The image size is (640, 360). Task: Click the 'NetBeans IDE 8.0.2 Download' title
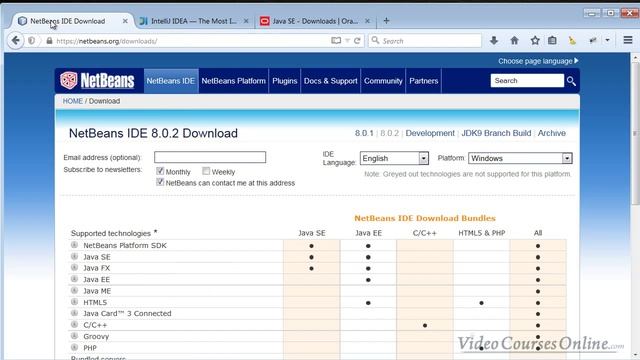[x=153, y=133]
